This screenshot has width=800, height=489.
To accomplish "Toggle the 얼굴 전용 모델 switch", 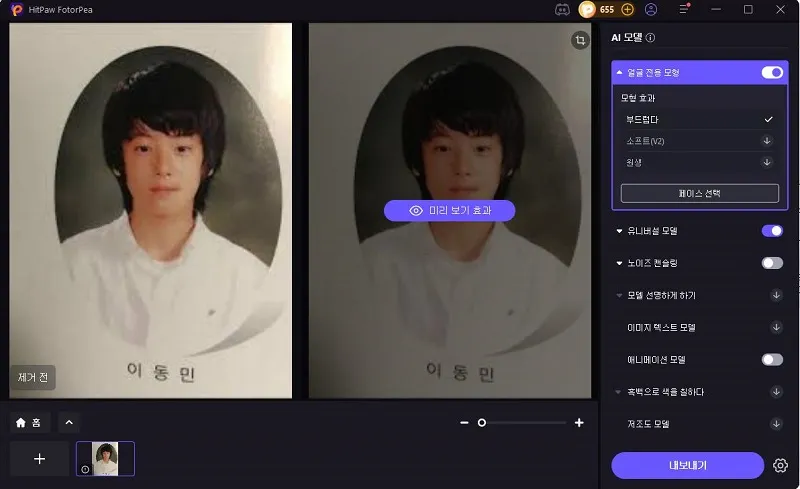I will [772, 72].
